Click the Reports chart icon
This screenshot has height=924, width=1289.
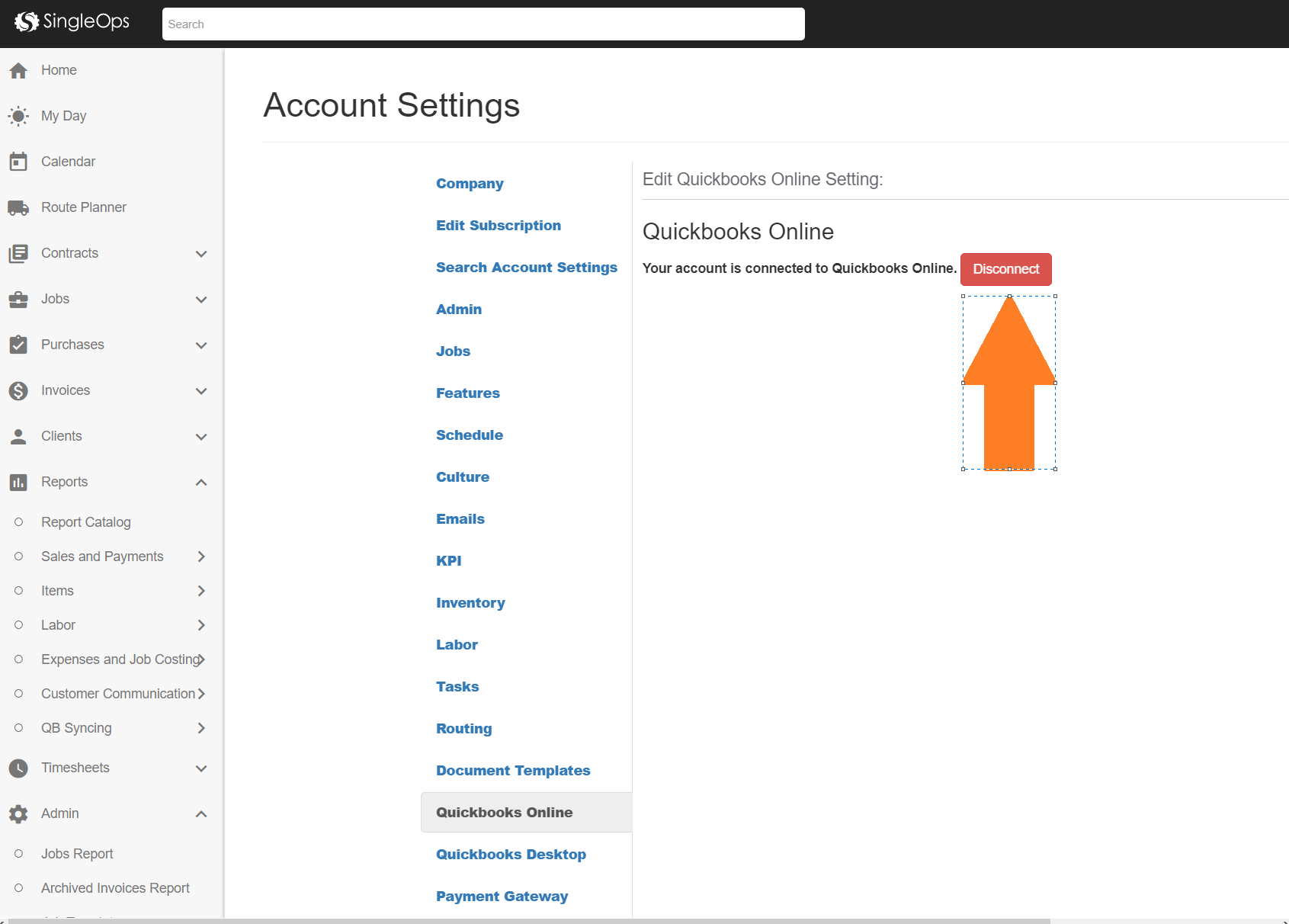click(18, 482)
